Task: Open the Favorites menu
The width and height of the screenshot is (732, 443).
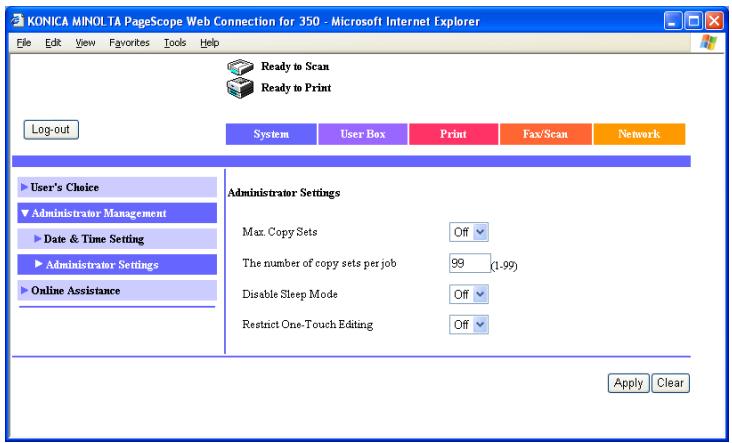Action: (129, 43)
